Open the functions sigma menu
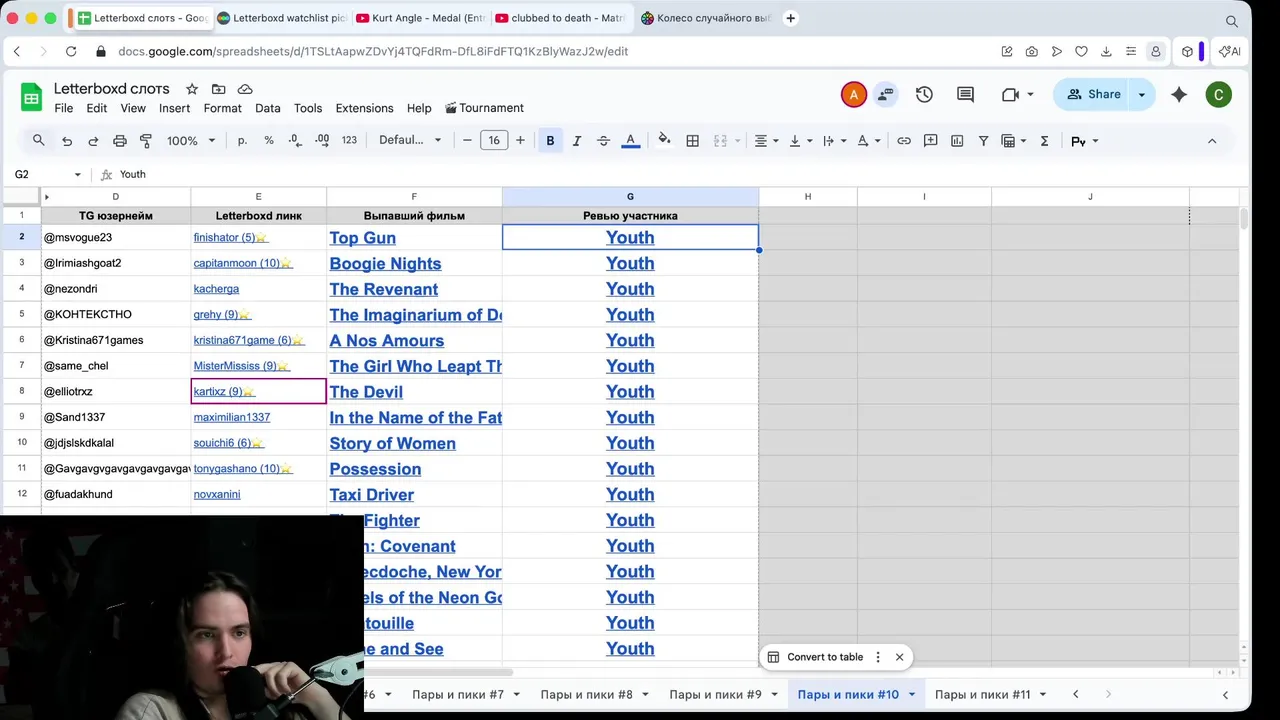 [1044, 141]
